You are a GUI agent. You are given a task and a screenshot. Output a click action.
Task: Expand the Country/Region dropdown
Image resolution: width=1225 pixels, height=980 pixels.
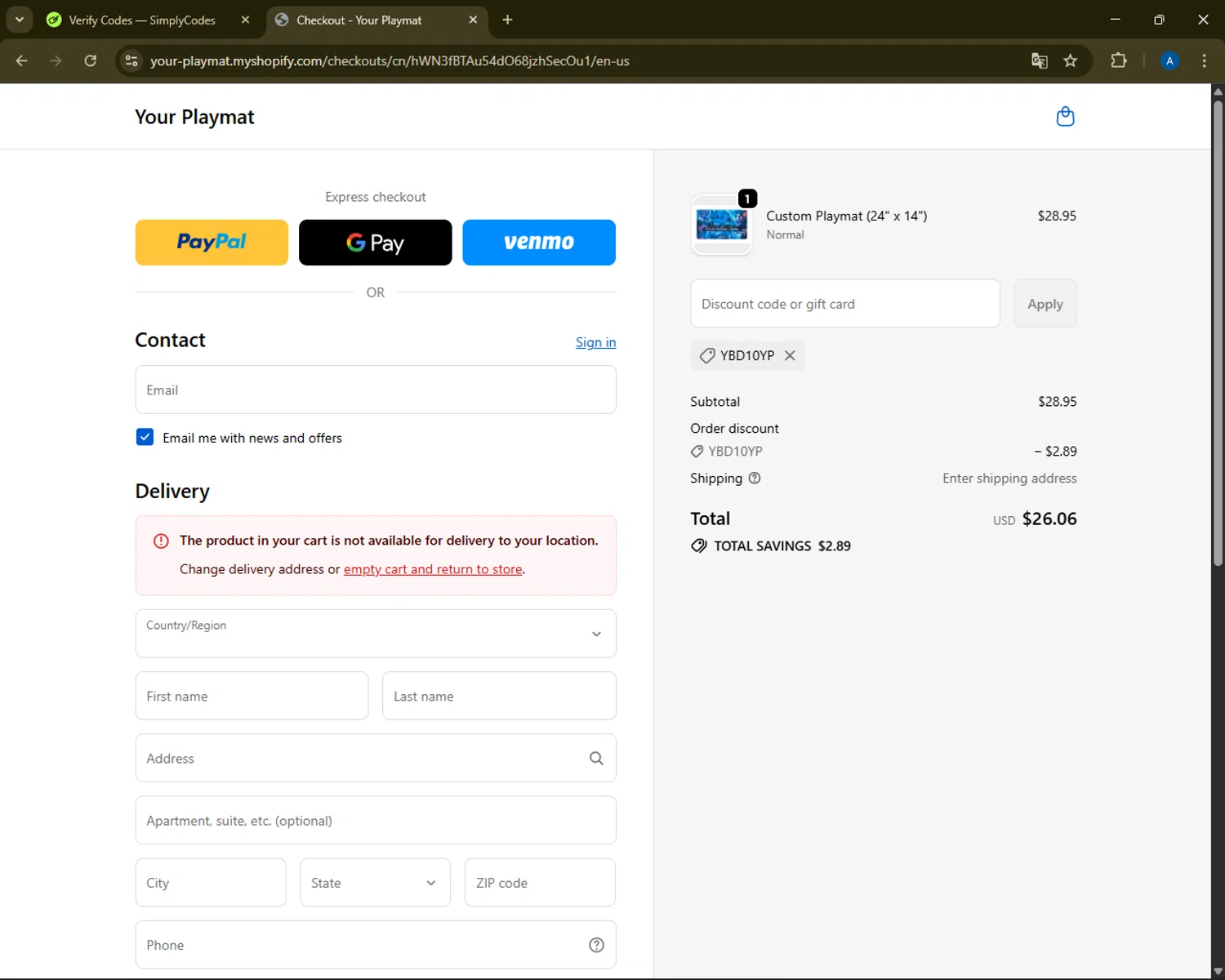376,634
